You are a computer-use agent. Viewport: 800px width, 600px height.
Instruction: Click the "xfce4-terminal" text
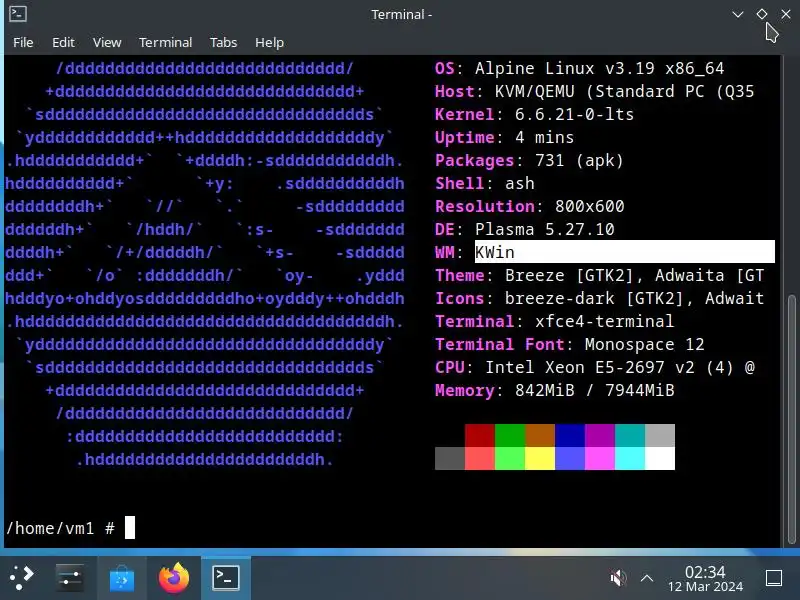point(604,321)
